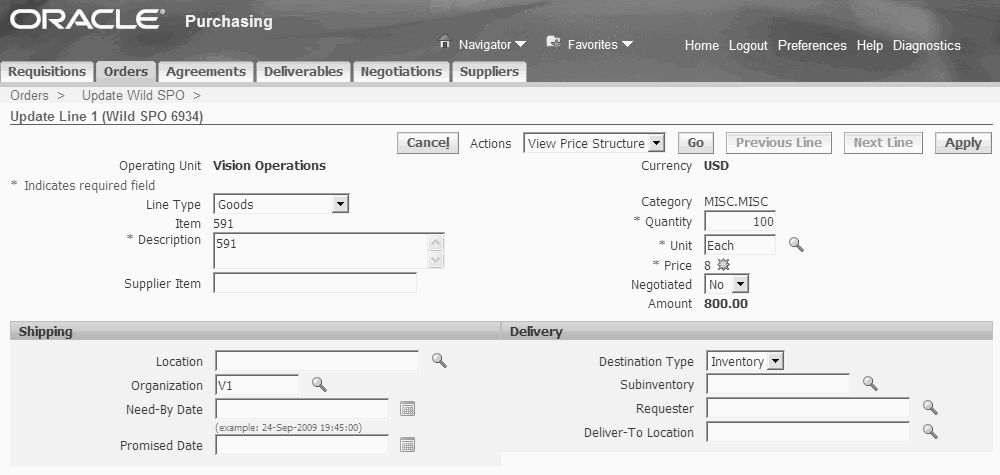1000x475 pixels.
Task: Switch to the Orders tab
Action: pyautogui.click(x=126, y=71)
